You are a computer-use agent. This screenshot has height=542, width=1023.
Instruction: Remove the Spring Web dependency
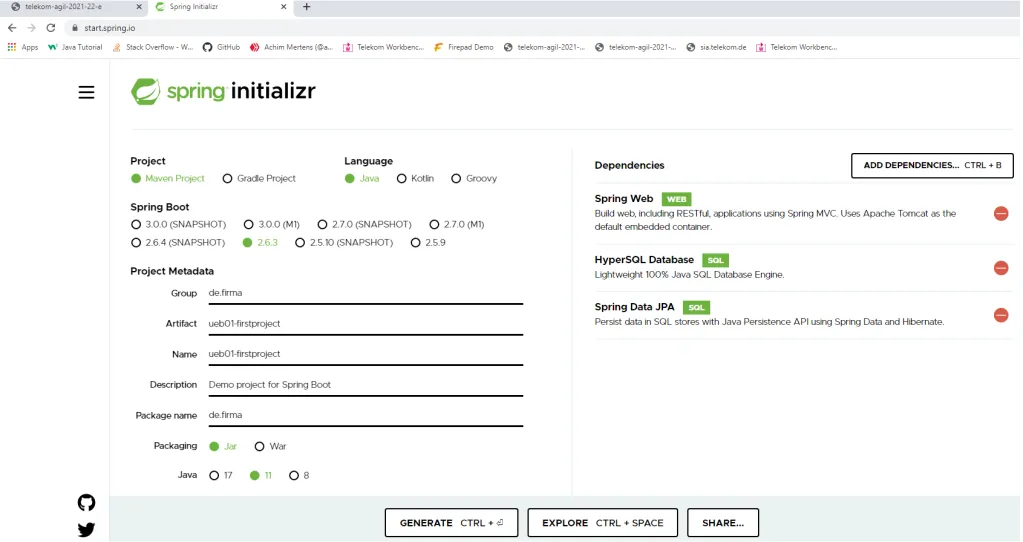1001,213
